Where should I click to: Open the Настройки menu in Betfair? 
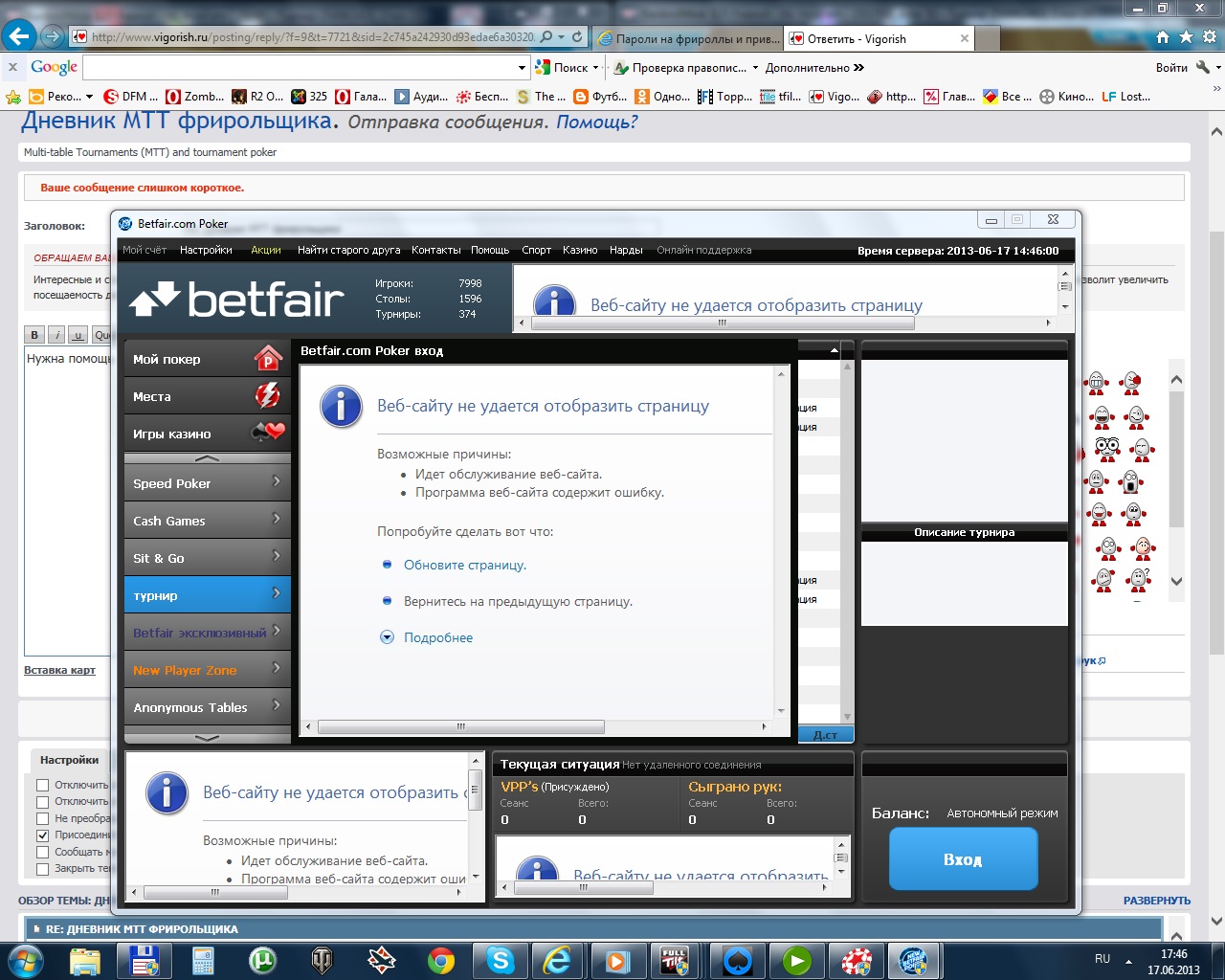coord(206,250)
